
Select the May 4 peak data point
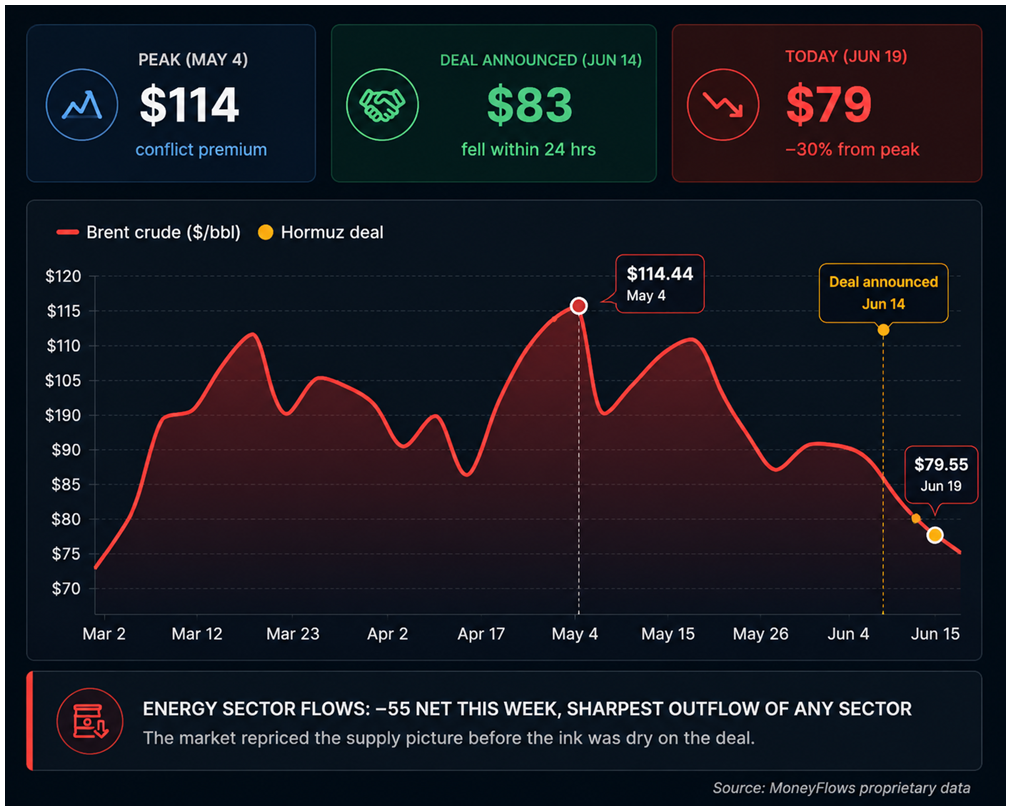pyautogui.click(x=579, y=305)
